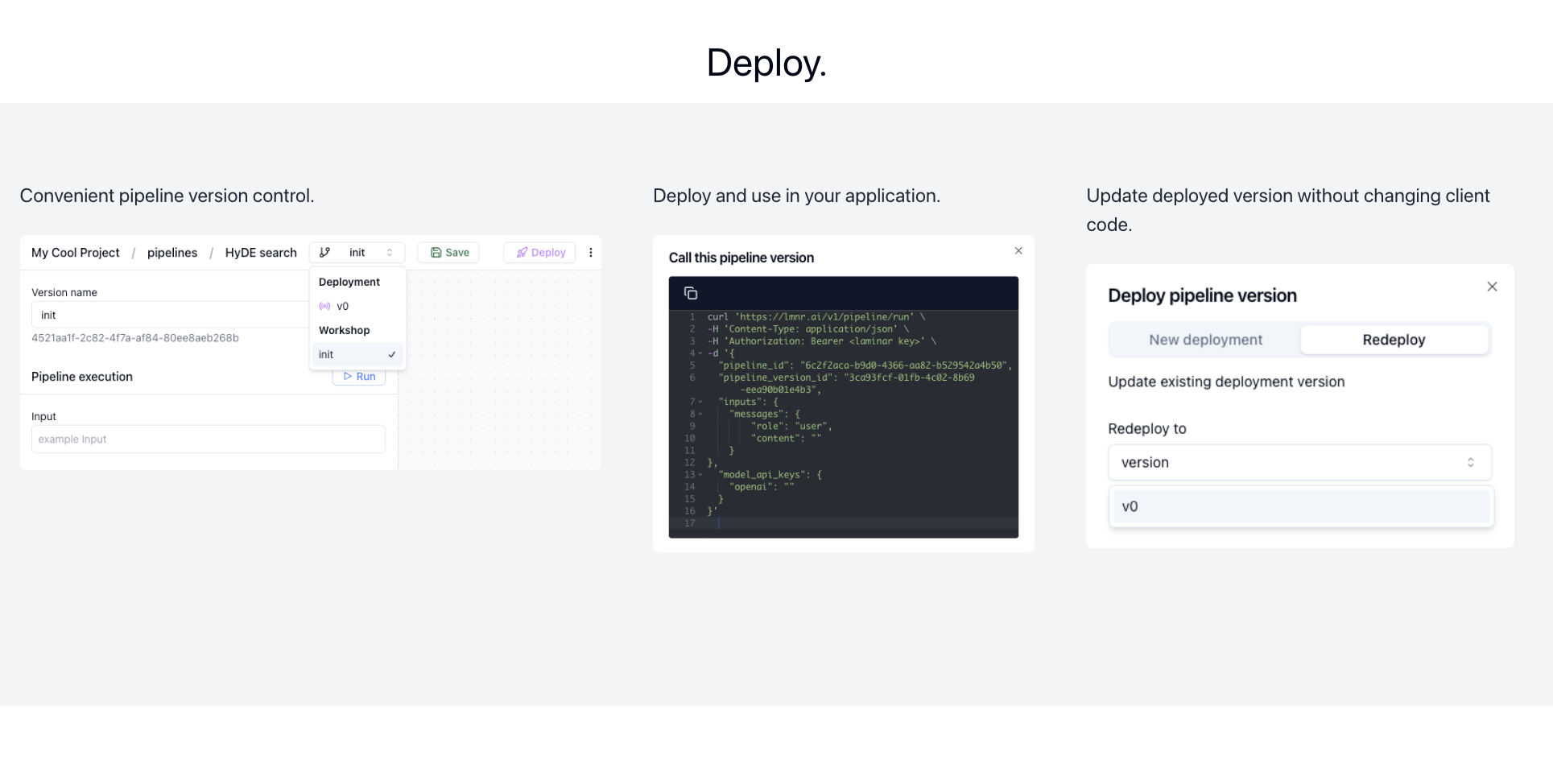Screen dimensions: 1553x784
Task: Click the example Input text field
Action: point(209,439)
